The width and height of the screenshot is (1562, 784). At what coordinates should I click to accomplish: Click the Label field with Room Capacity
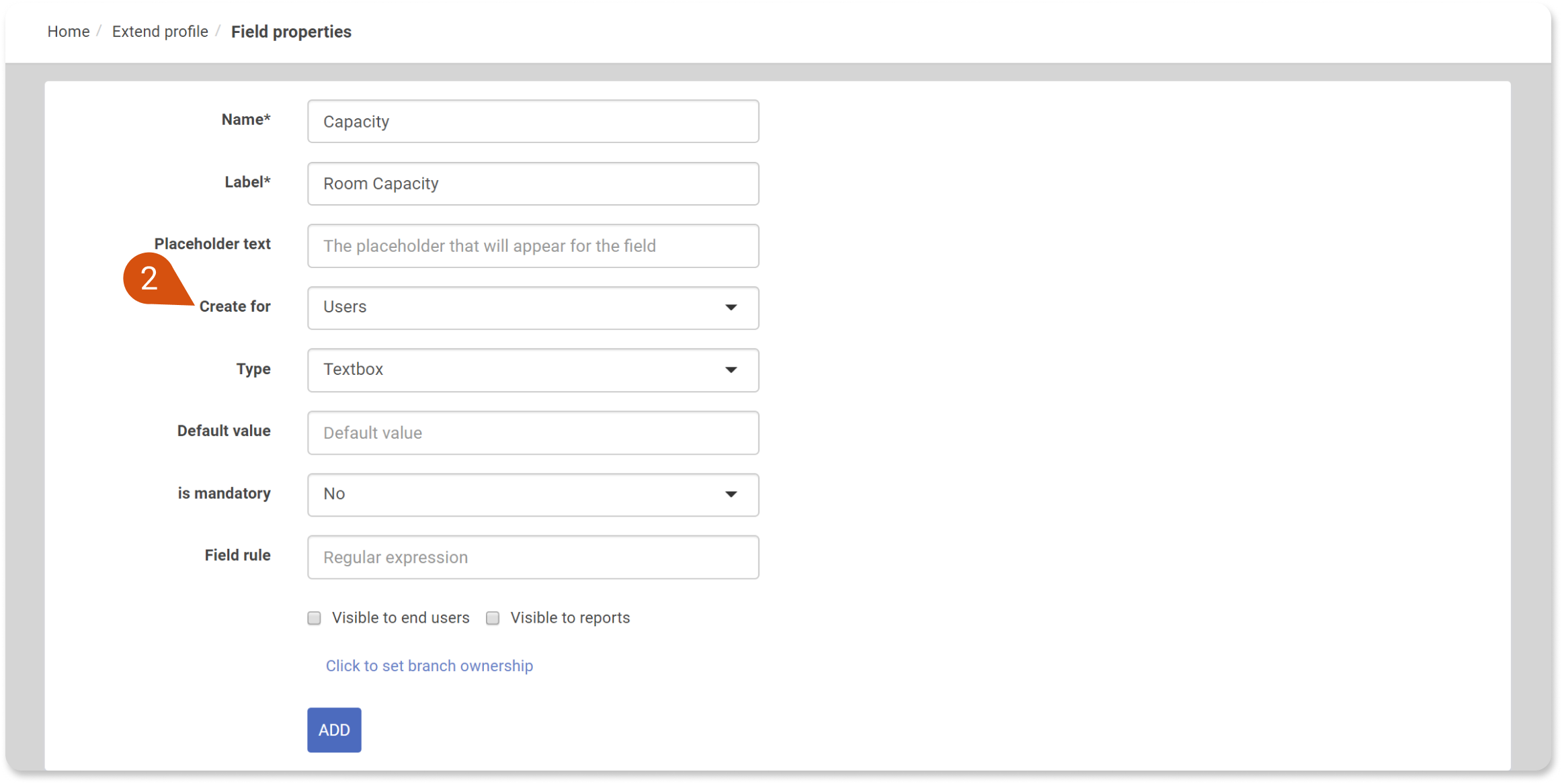click(x=533, y=183)
